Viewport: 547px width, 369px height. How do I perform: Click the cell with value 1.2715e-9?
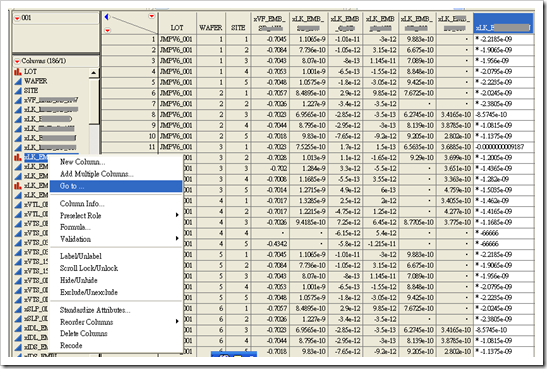[308, 190]
